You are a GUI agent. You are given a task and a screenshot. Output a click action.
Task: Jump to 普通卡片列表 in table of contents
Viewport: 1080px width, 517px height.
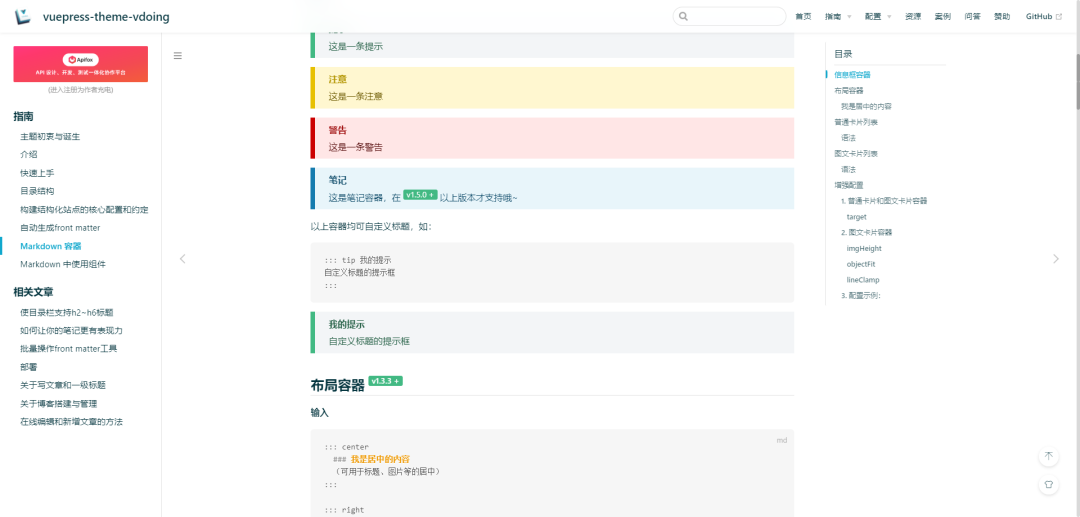855,122
